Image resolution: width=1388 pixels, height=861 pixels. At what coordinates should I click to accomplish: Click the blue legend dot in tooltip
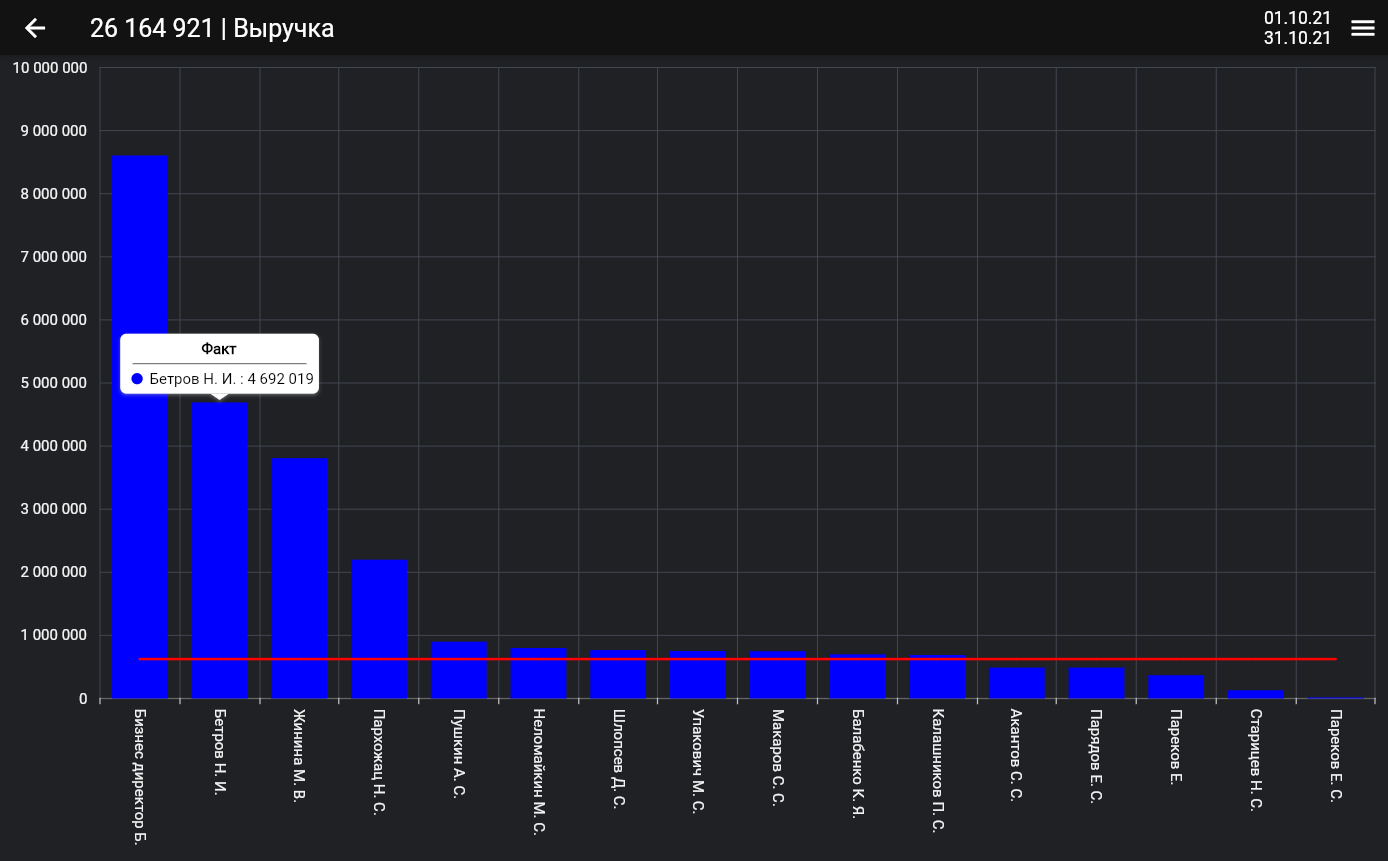coord(137,379)
